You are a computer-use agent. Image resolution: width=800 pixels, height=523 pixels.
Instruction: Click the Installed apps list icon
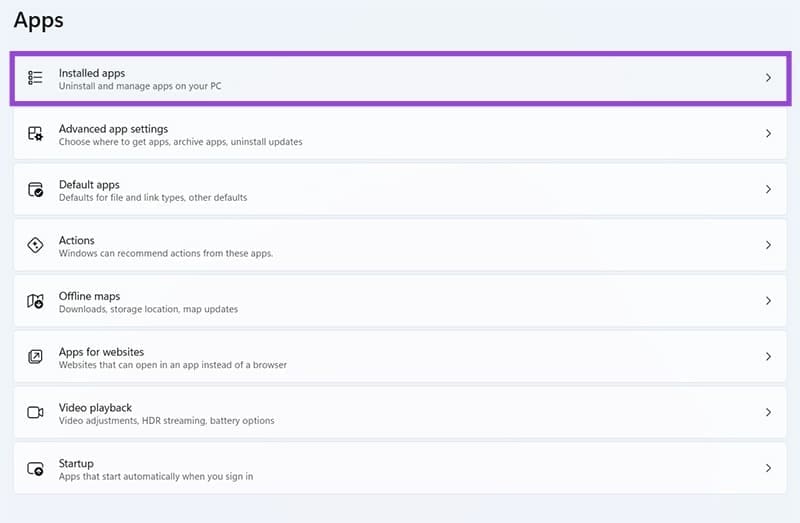[35, 78]
